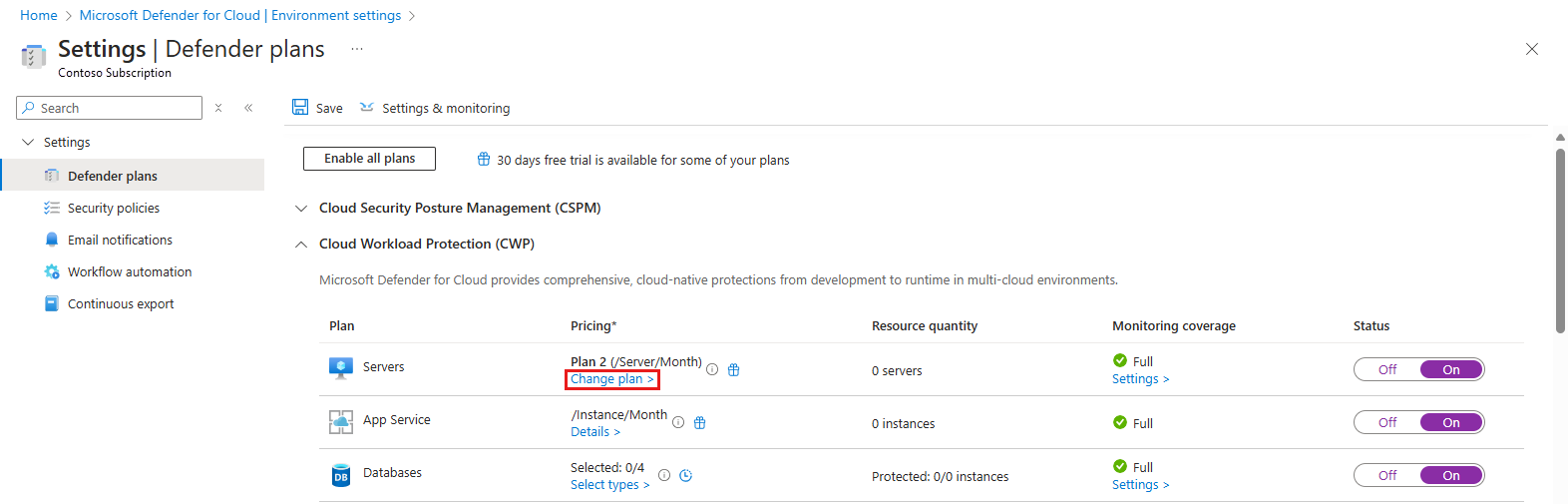This screenshot has height=504, width=1568.
Task: Click the vertical scrollbar thumb
Action: (x=1560, y=240)
